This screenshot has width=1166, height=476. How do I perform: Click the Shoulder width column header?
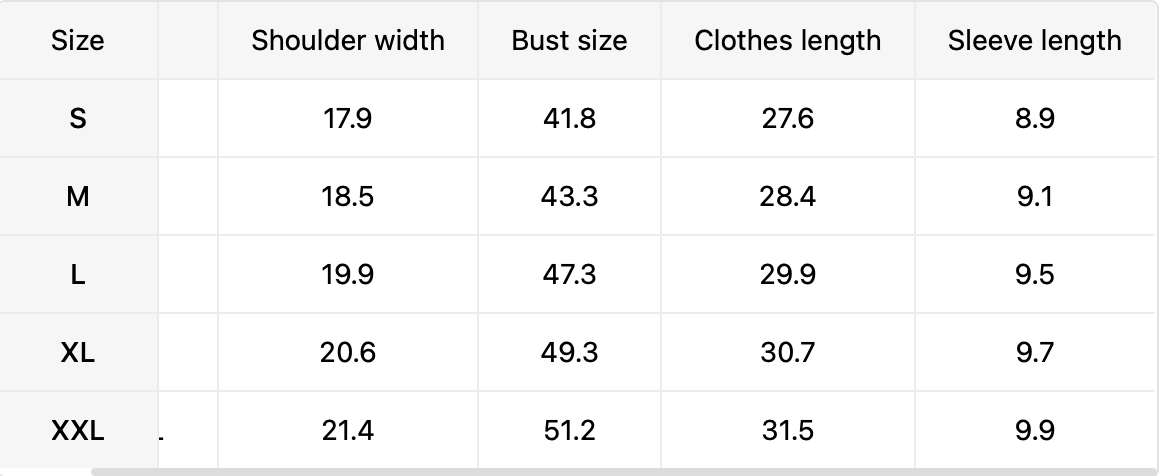[348, 41]
